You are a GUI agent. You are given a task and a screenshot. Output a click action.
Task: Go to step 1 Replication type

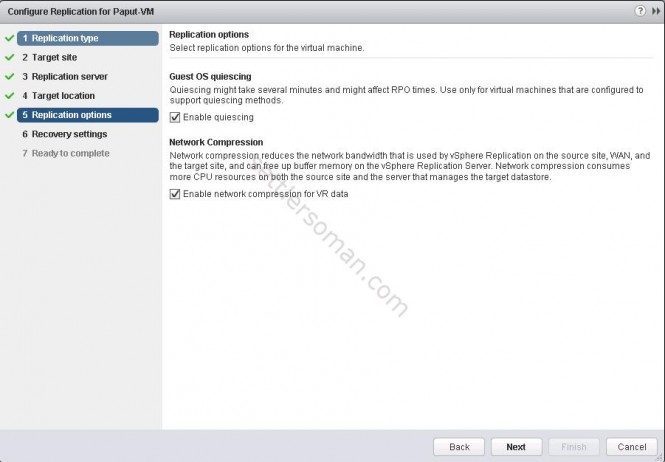coord(66,38)
